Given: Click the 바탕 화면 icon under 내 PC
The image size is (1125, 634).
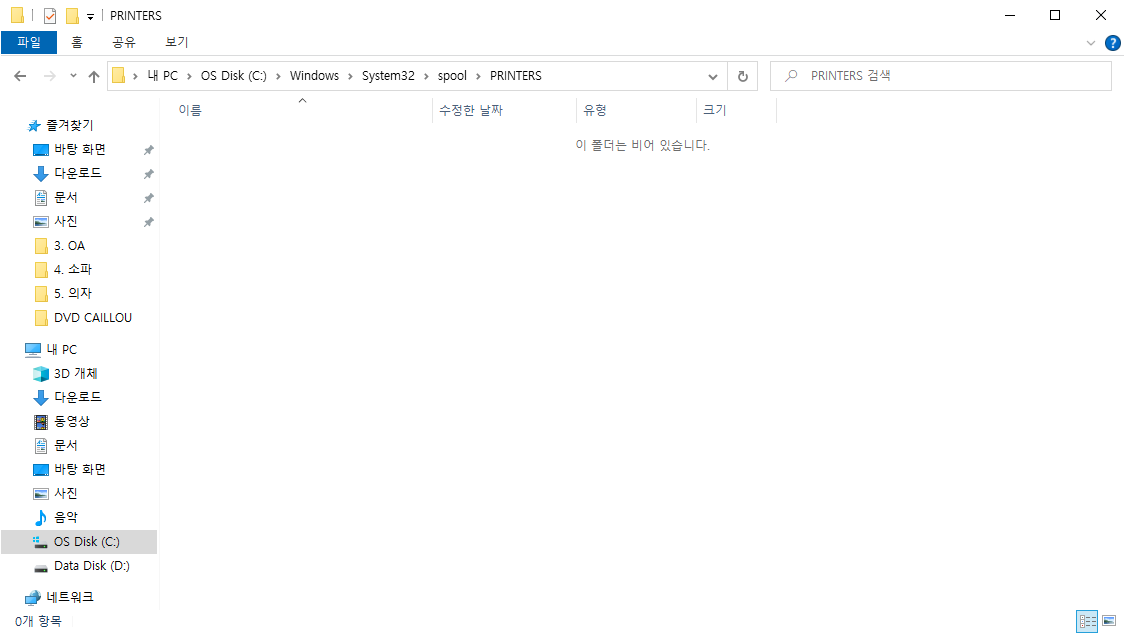Looking at the screenshot, I should (x=41, y=470).
